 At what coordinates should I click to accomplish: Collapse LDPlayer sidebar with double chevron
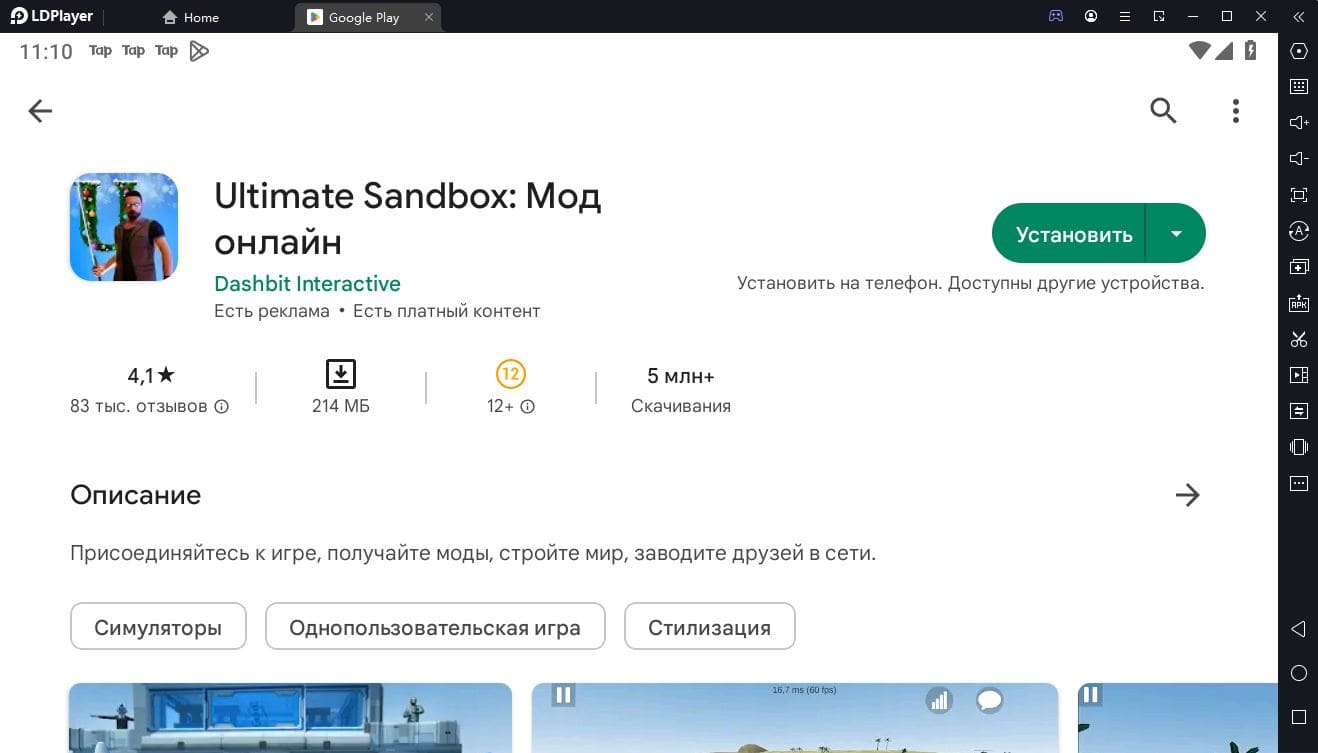(x=1298, y=16)
